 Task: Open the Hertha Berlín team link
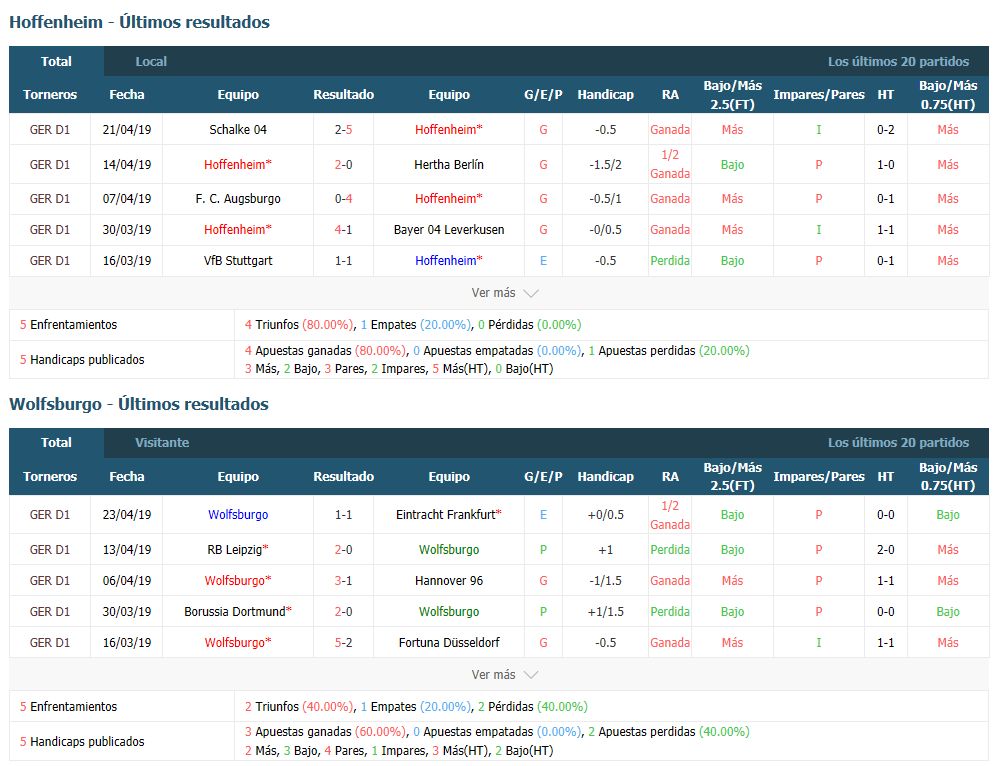449,165
